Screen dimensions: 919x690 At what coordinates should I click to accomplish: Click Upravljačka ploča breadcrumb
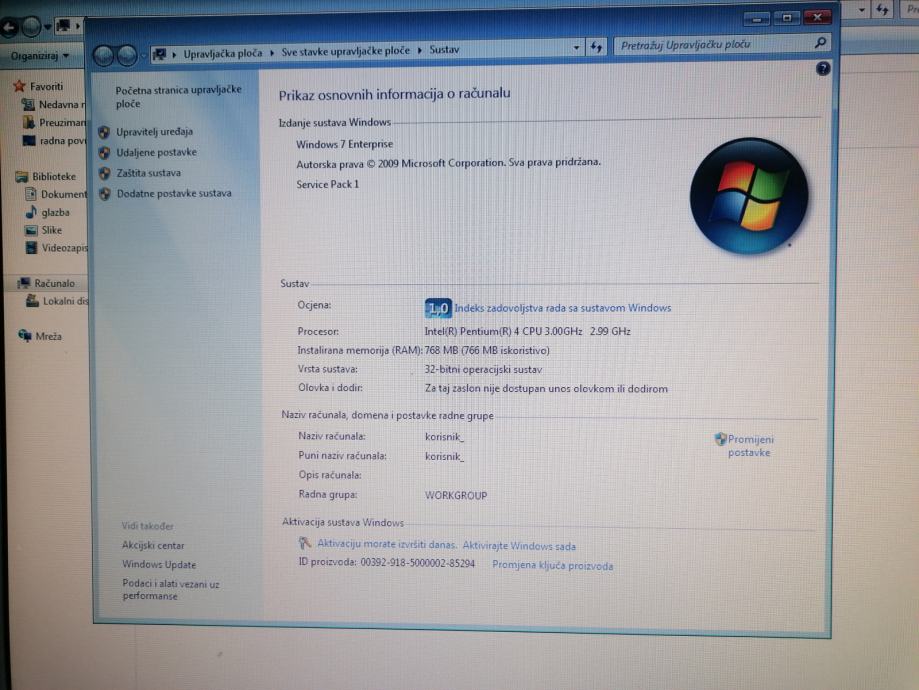tap(223, 53)
